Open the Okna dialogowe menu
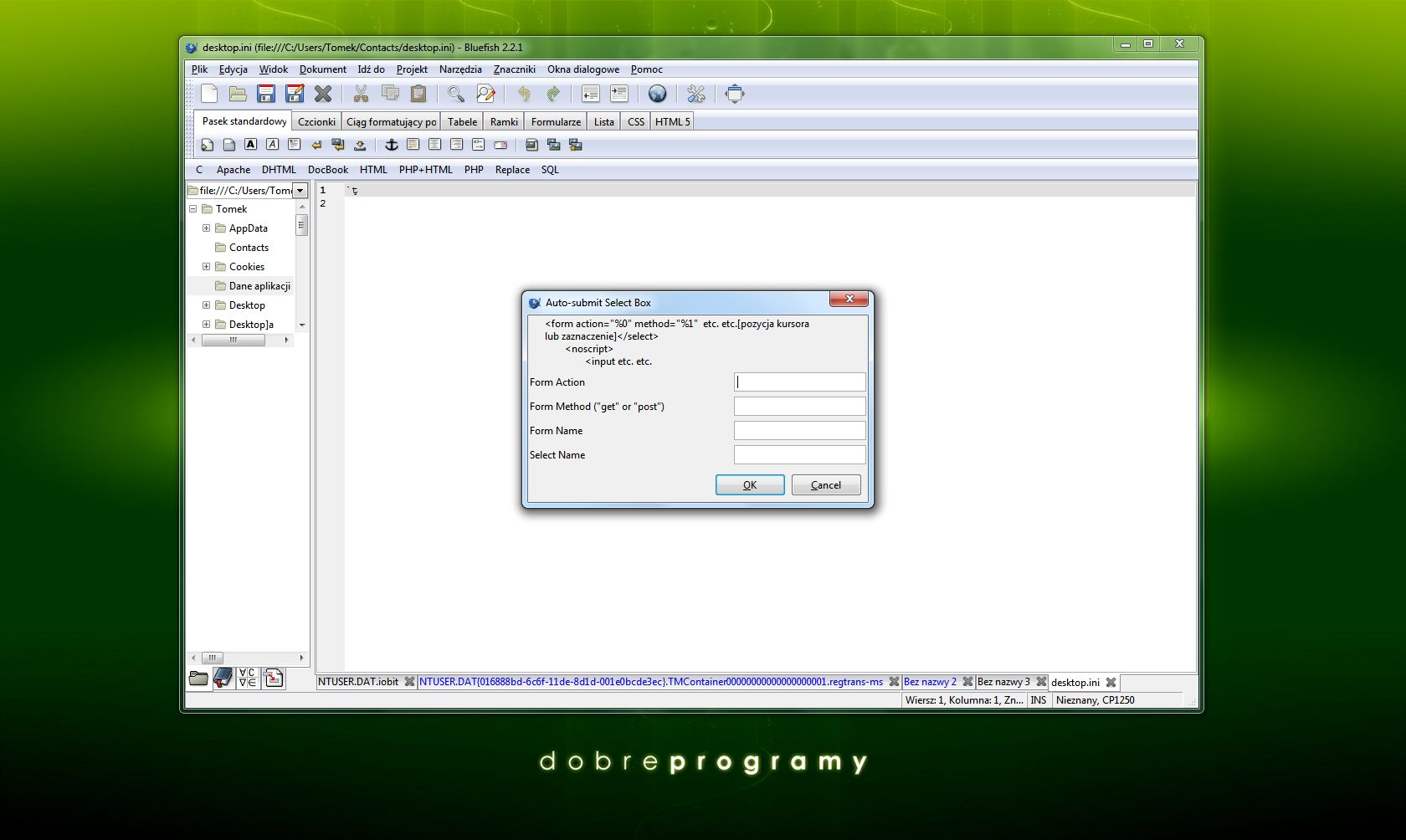The width and height of the screenshot is (1406, 840). (583, 69)
